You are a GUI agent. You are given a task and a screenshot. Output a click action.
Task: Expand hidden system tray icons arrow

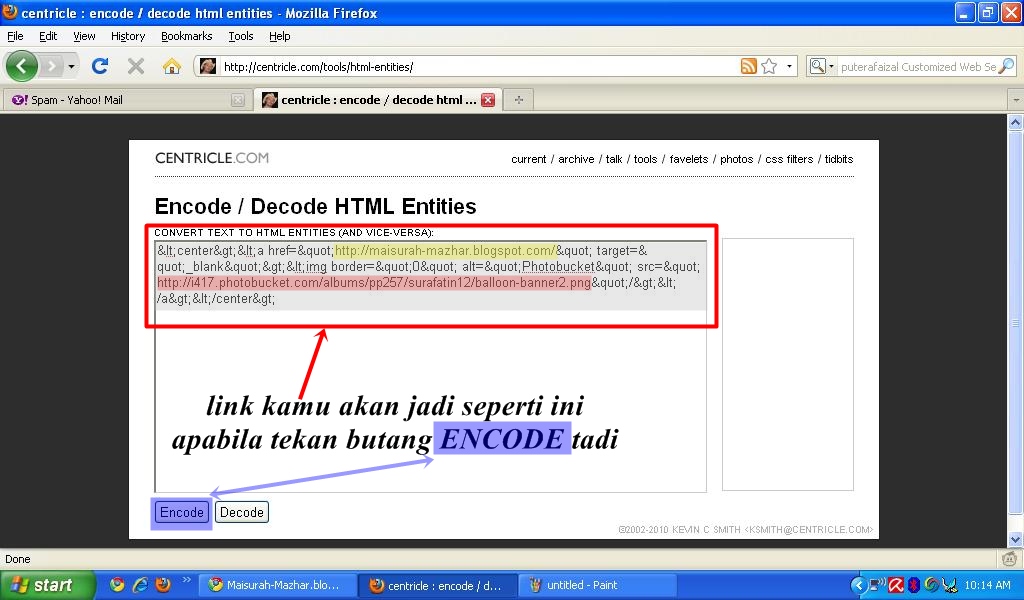(x=859, y=585)
